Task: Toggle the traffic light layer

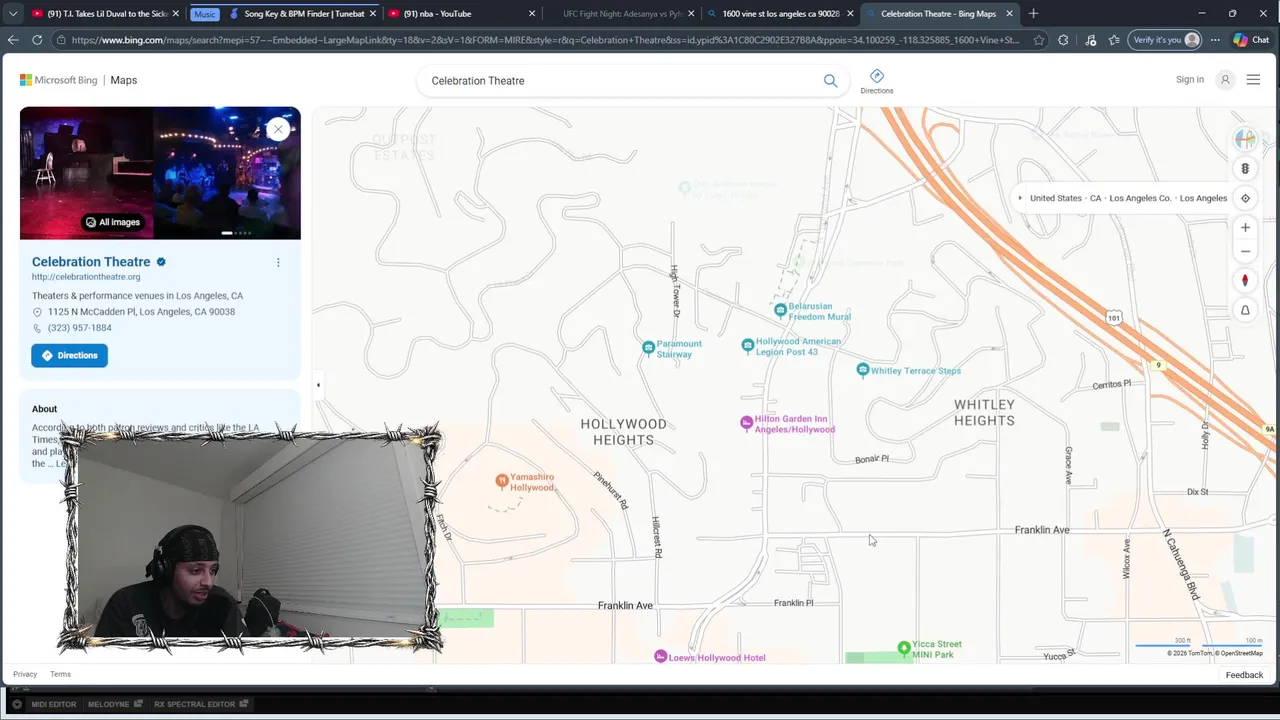Action: point(1245,169)
